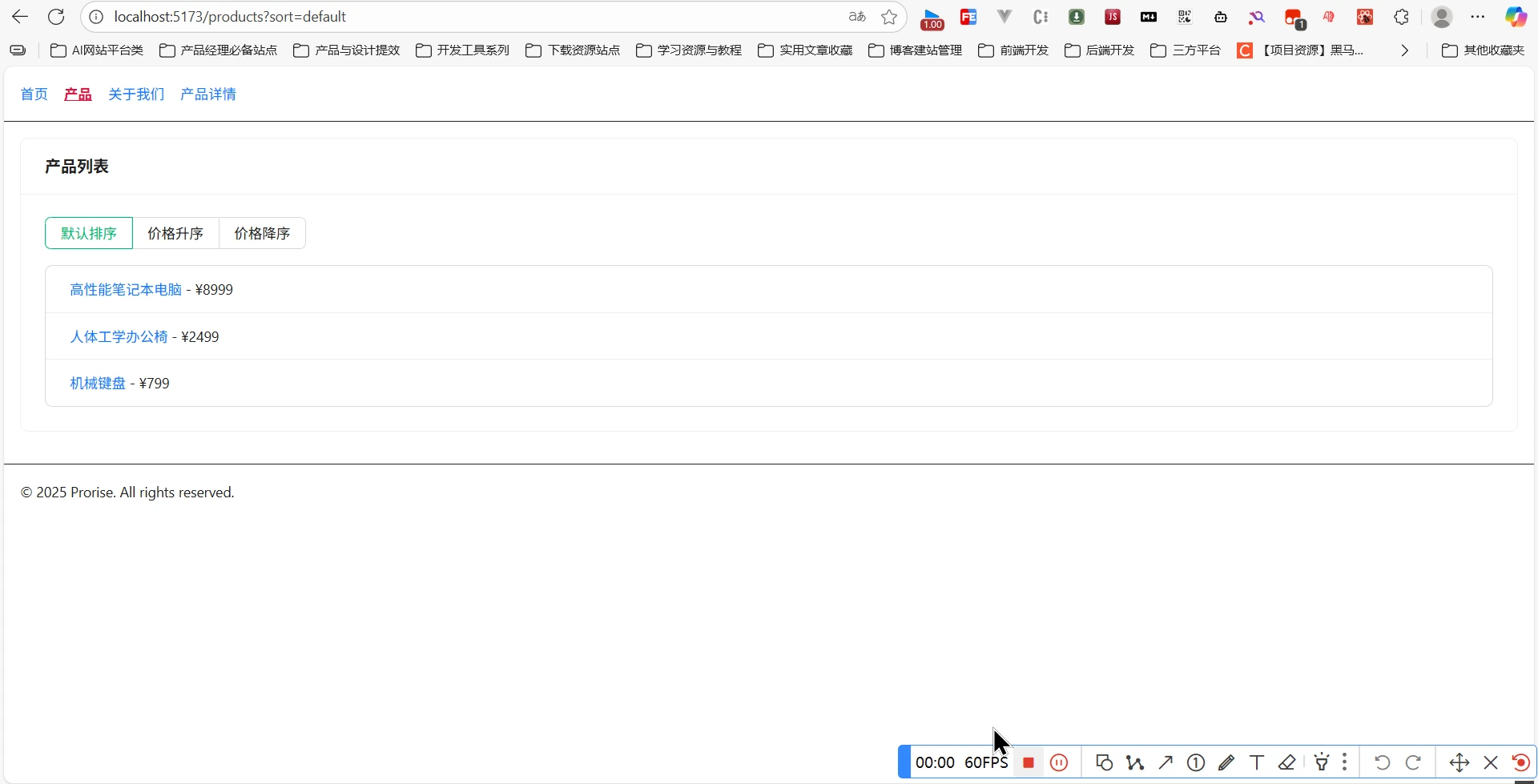The image size is (1538, 784).
Task: Pause the screen recording
Action: pyautogui.click(x=1059, y=762)
